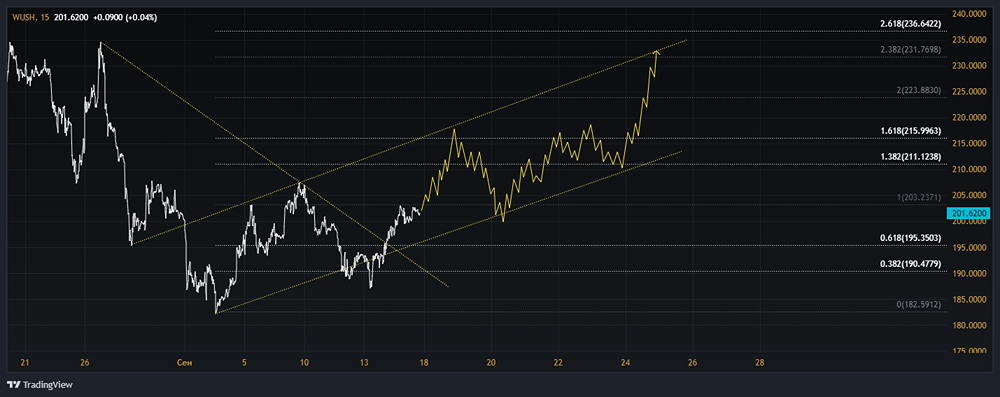Screen dimensions: 1000x397
Task: Click the time axis label 10
Action: (304, 363)
